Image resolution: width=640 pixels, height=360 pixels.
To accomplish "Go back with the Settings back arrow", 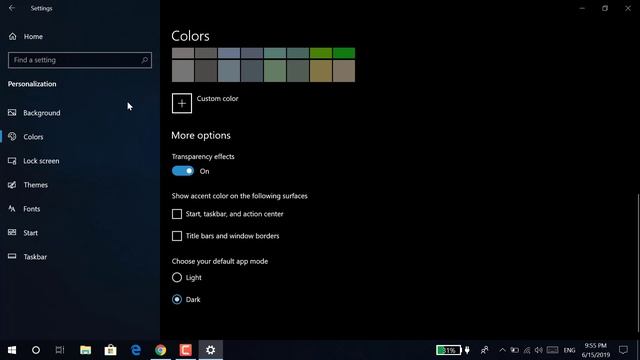I will click(x=12, y=8).
